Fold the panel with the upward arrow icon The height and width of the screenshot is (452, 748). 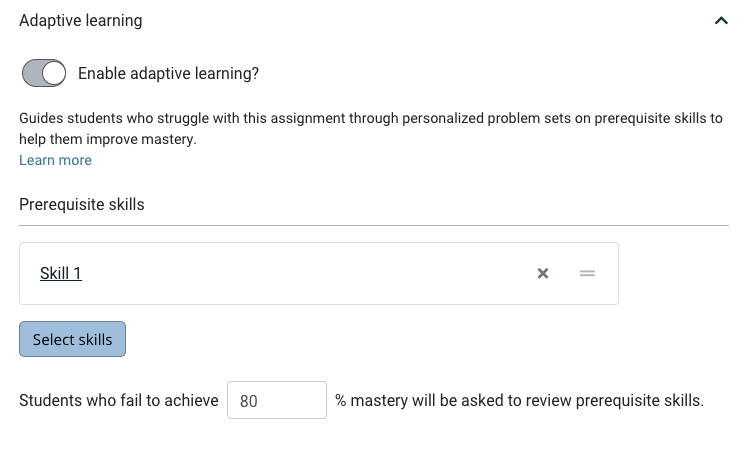[x=721, y=21]
